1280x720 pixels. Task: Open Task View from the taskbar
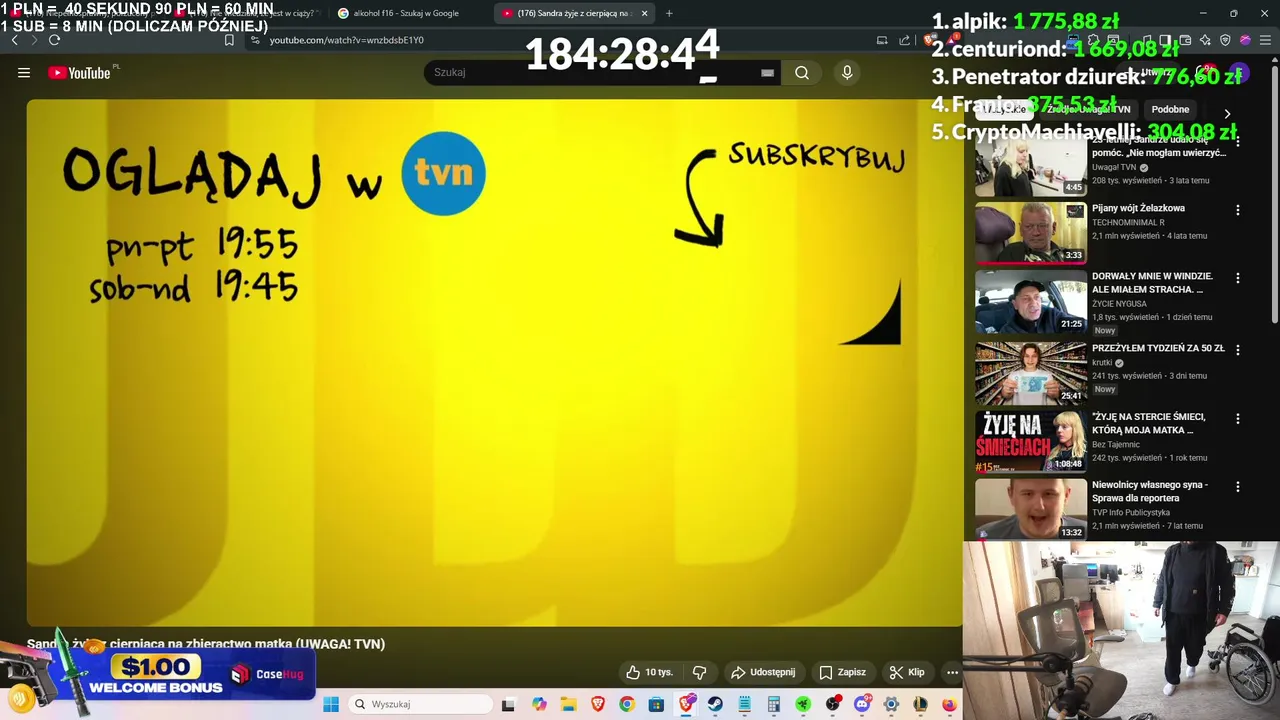[x=508, y=704]
